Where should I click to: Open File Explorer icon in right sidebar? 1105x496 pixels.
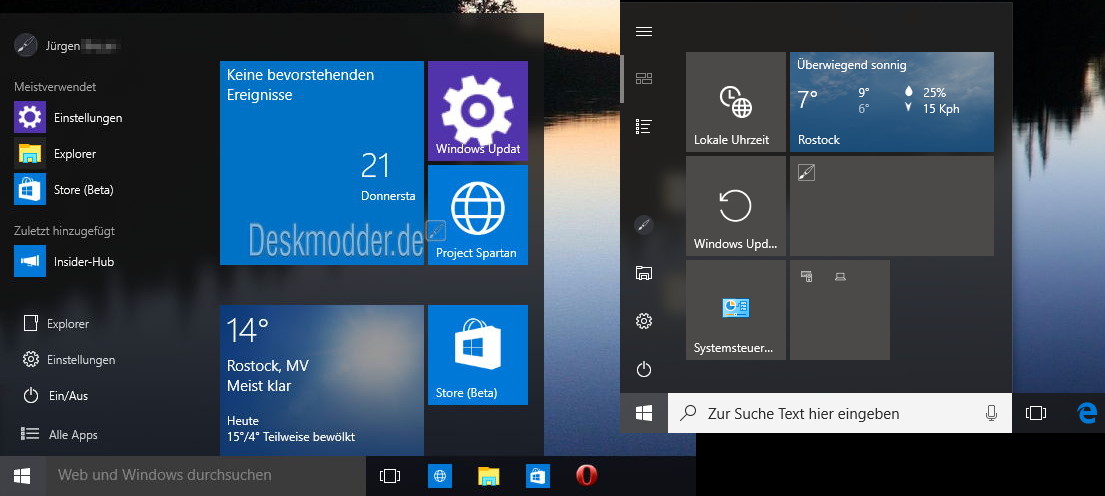click(643, 273)
